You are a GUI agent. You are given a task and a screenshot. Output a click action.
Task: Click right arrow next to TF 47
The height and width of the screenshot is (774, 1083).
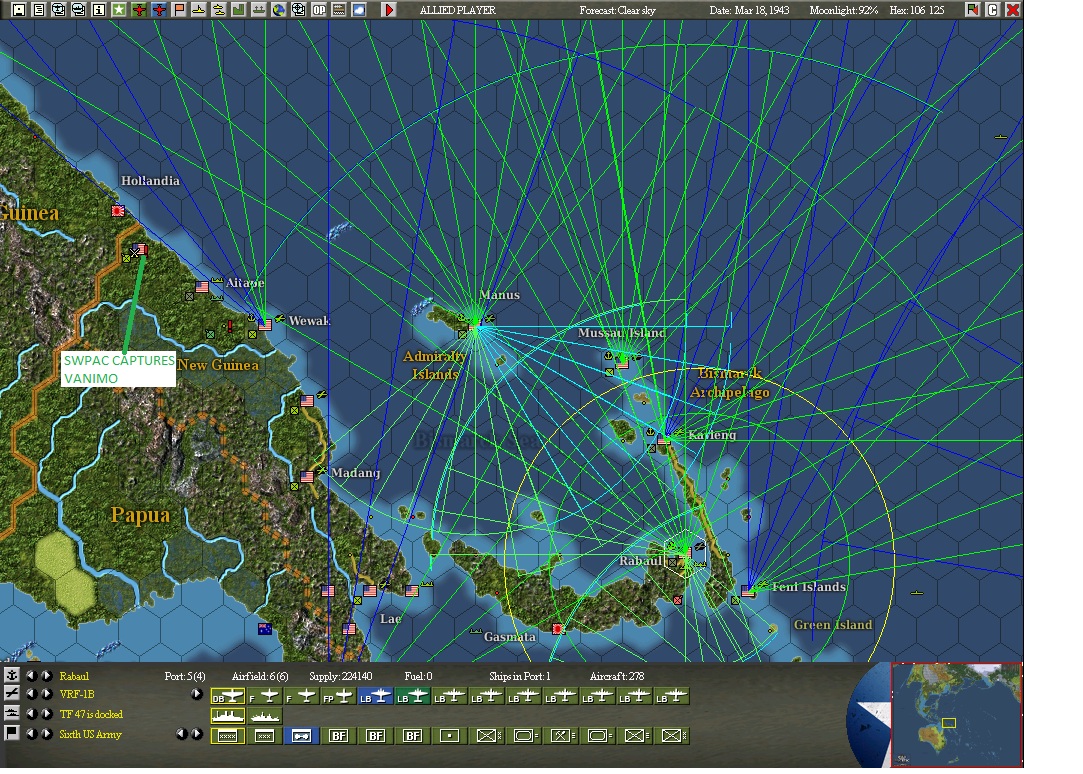tap(46, 714)
